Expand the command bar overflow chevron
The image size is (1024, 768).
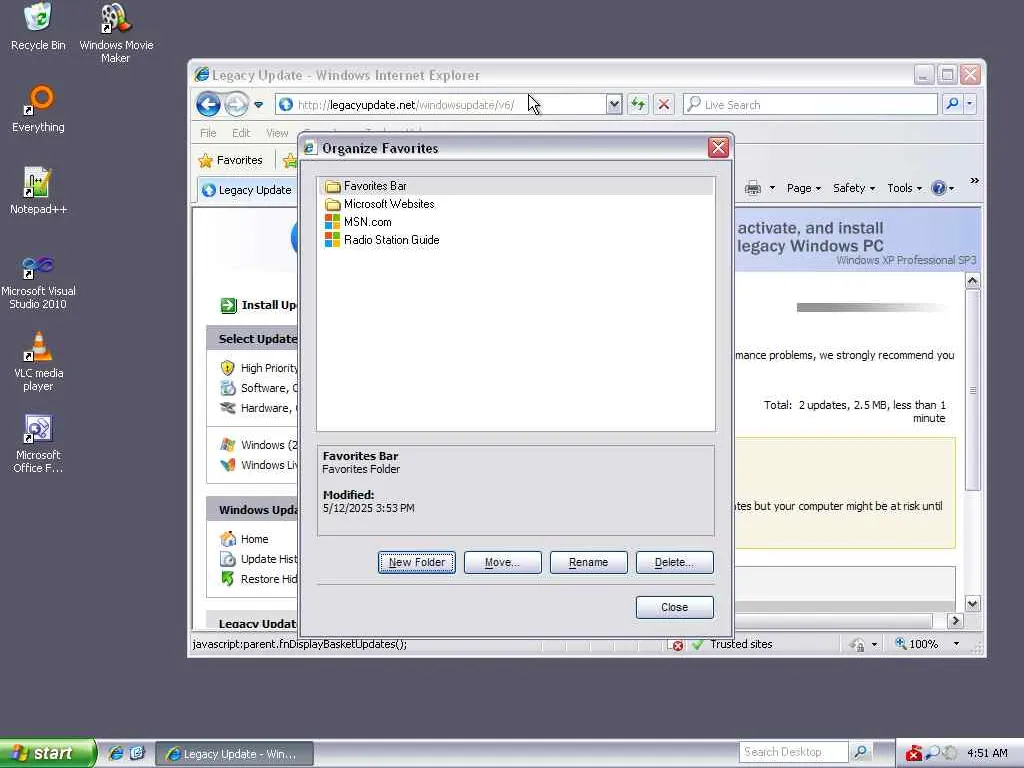(974, 181)
